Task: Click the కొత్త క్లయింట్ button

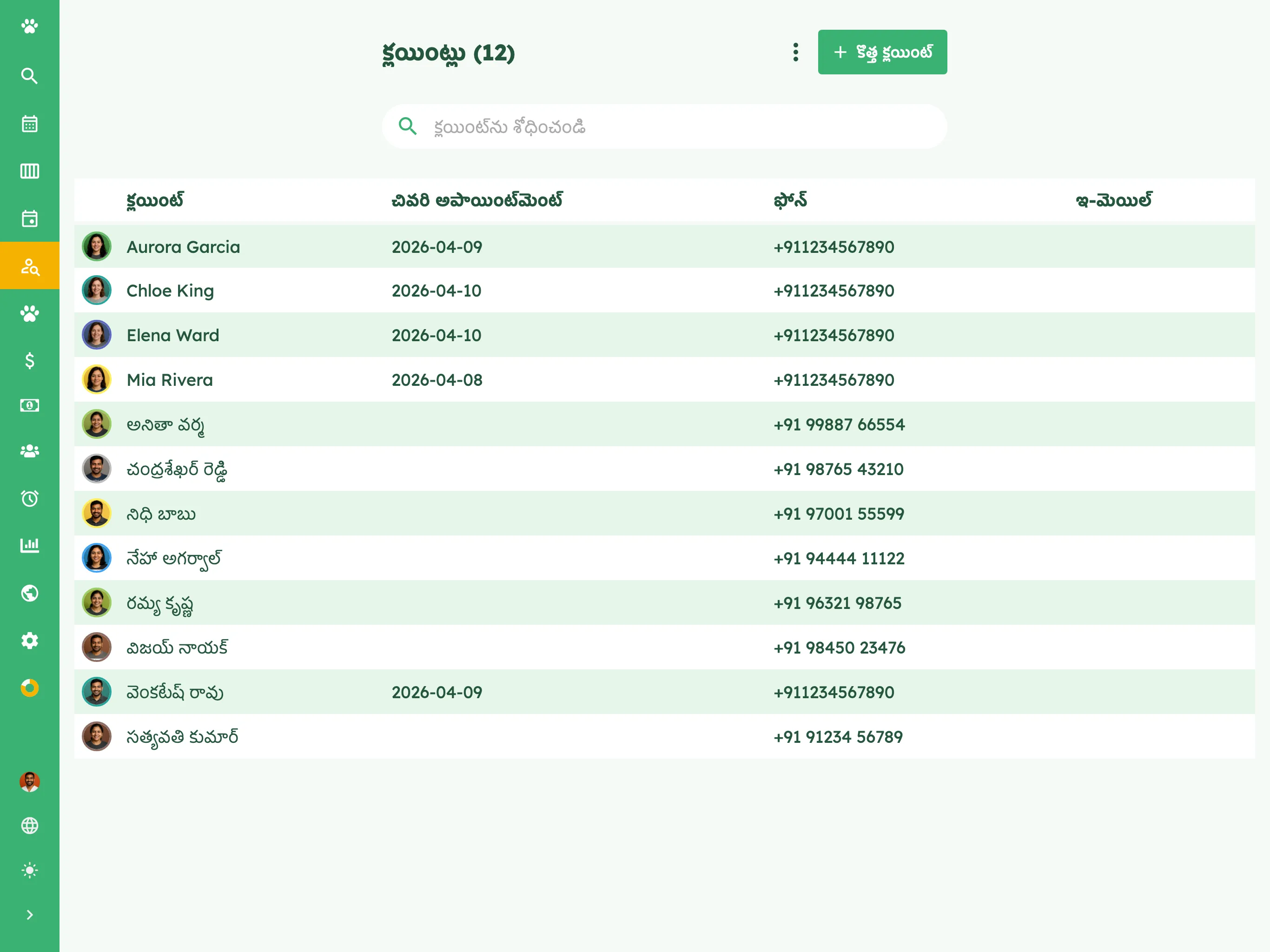Action: [882, 52]
